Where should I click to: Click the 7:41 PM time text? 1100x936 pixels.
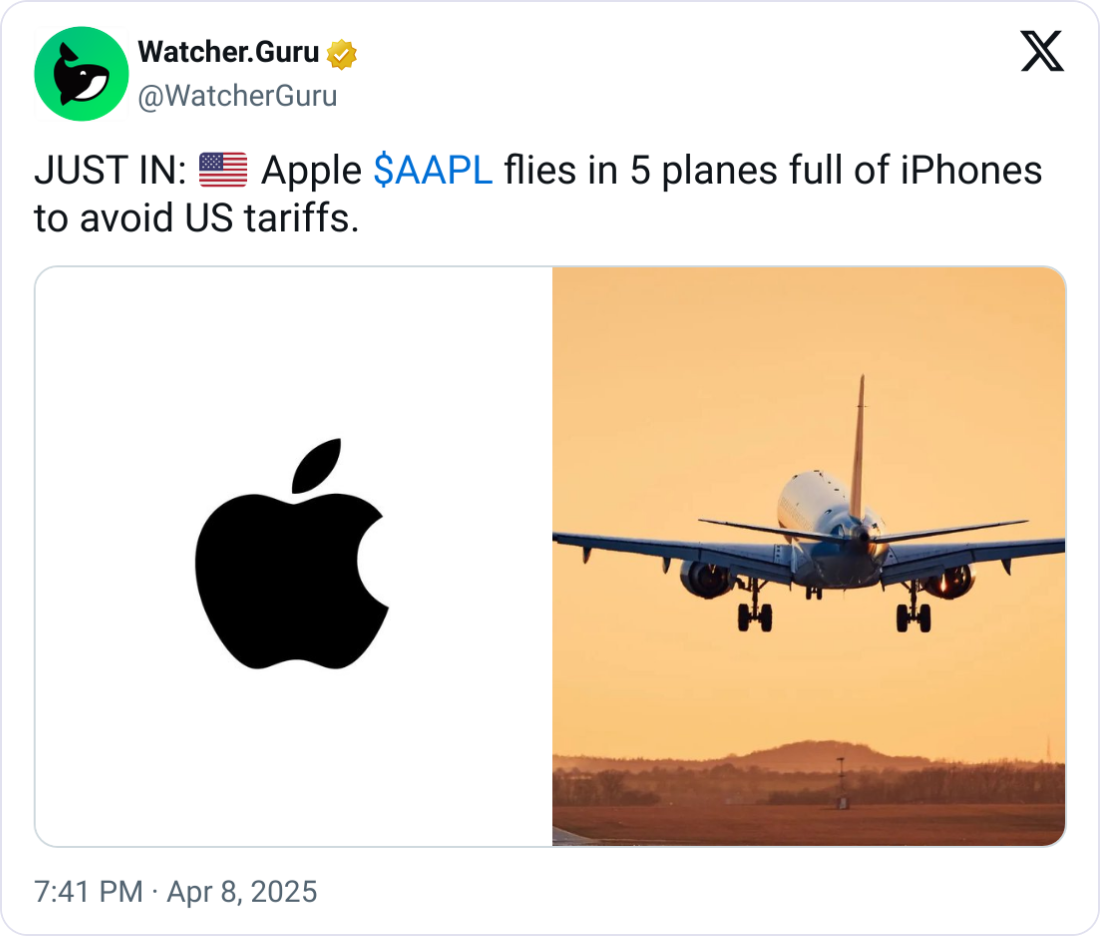pos(88,891)
